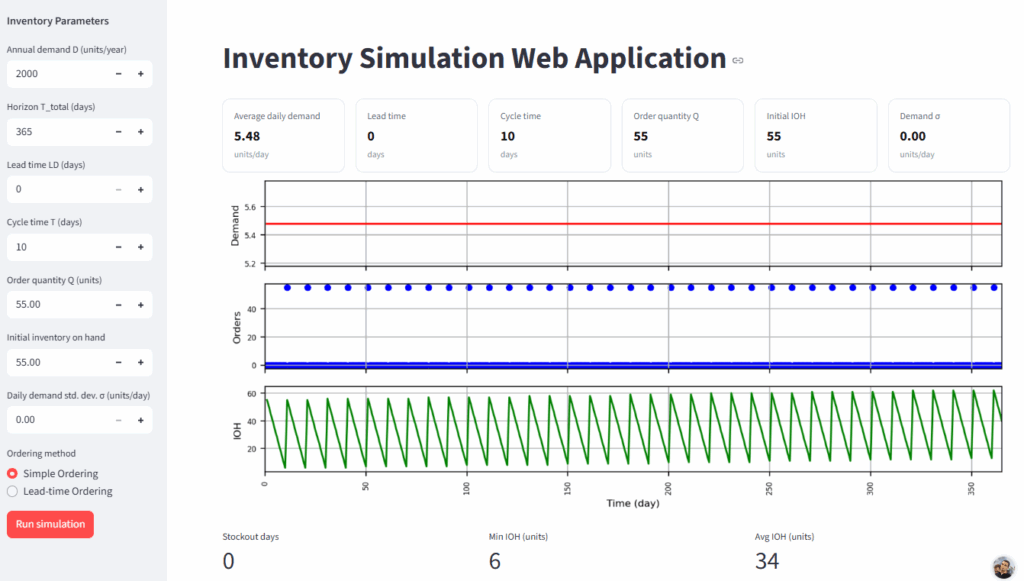Image resolution: width=1024 pixels, height=581 pixels.
Task: Decrease Annual demand D with minus button
Action: [x=118, y=74]
